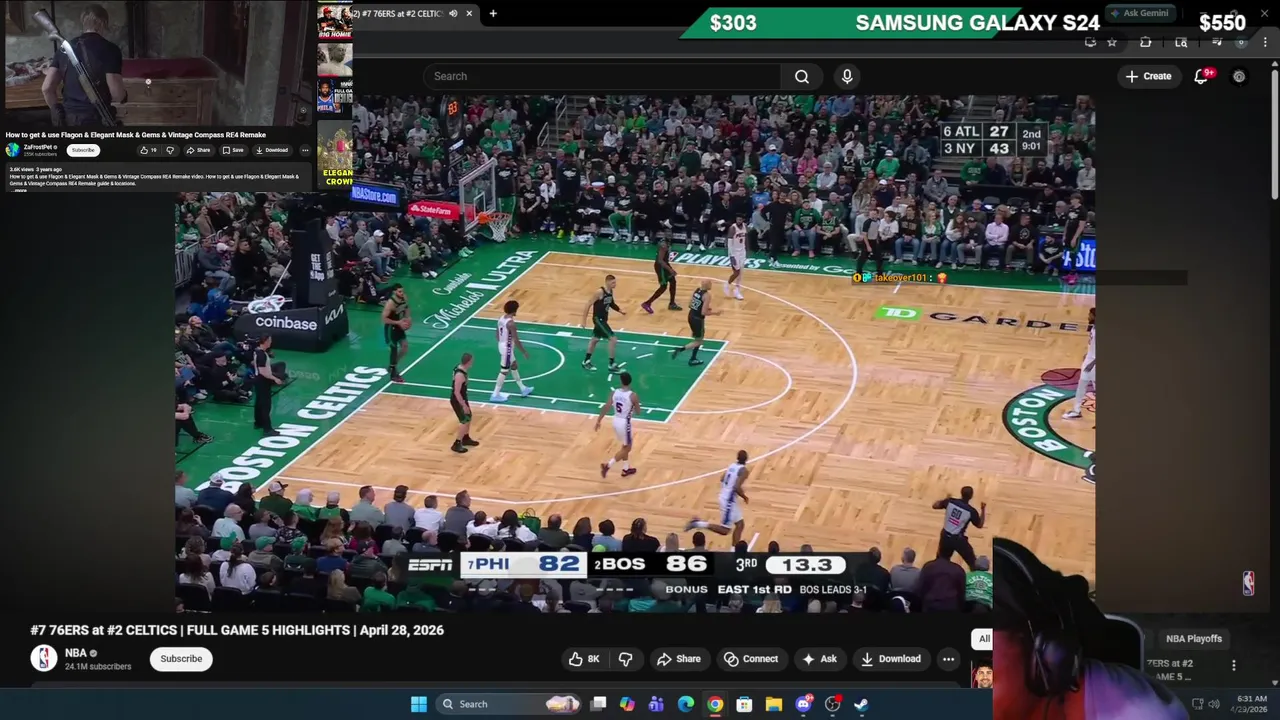Viewport: 1280px width, 720px height.
Task: Open more actions in RE4 mini window
Action: click(305, 150)
